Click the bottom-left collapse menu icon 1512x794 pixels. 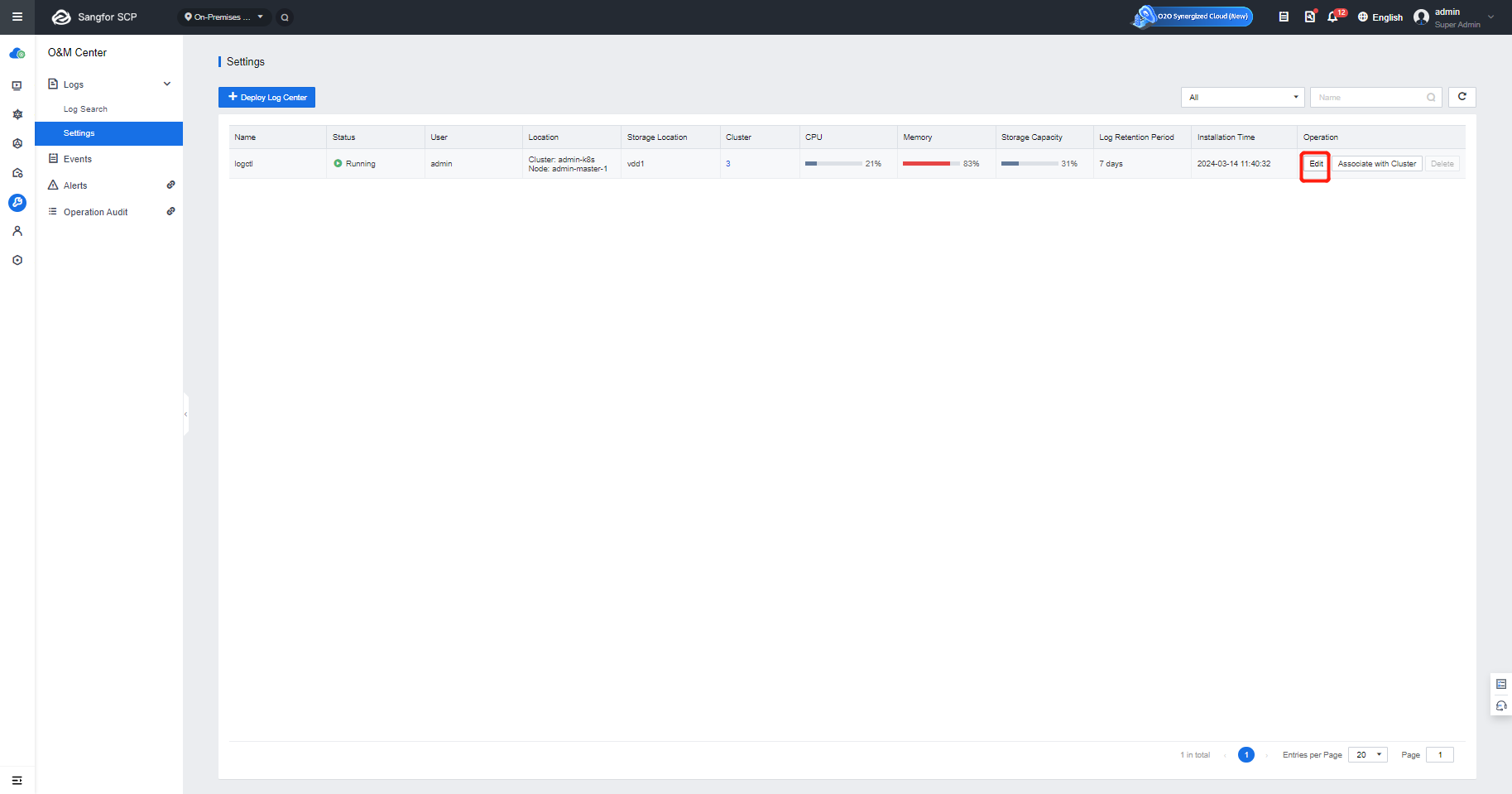[17, 781]
